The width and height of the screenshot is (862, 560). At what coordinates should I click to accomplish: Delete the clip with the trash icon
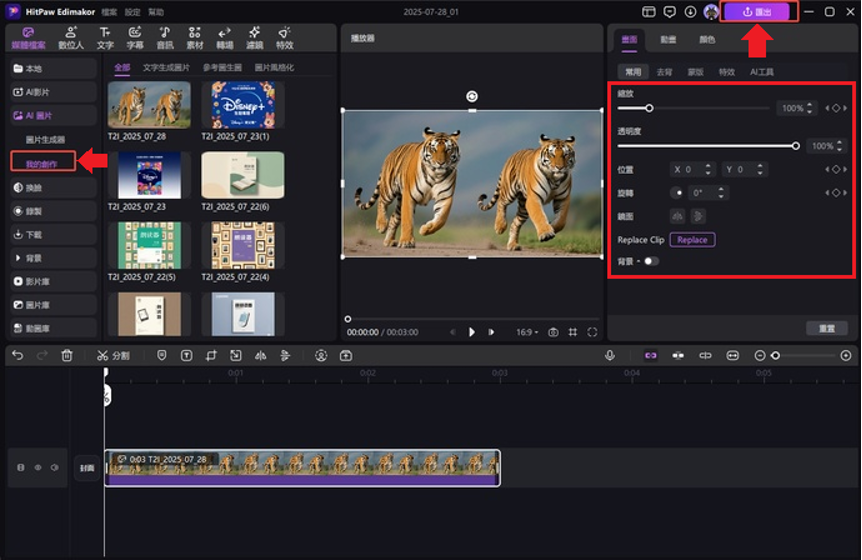click(67, 355)
